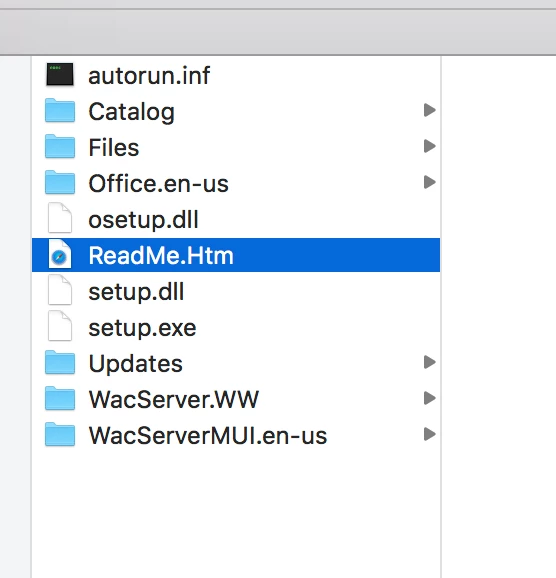Open Office.en-us via its right arrow
This screenshot has height=578, width=556.
[430, 182]
